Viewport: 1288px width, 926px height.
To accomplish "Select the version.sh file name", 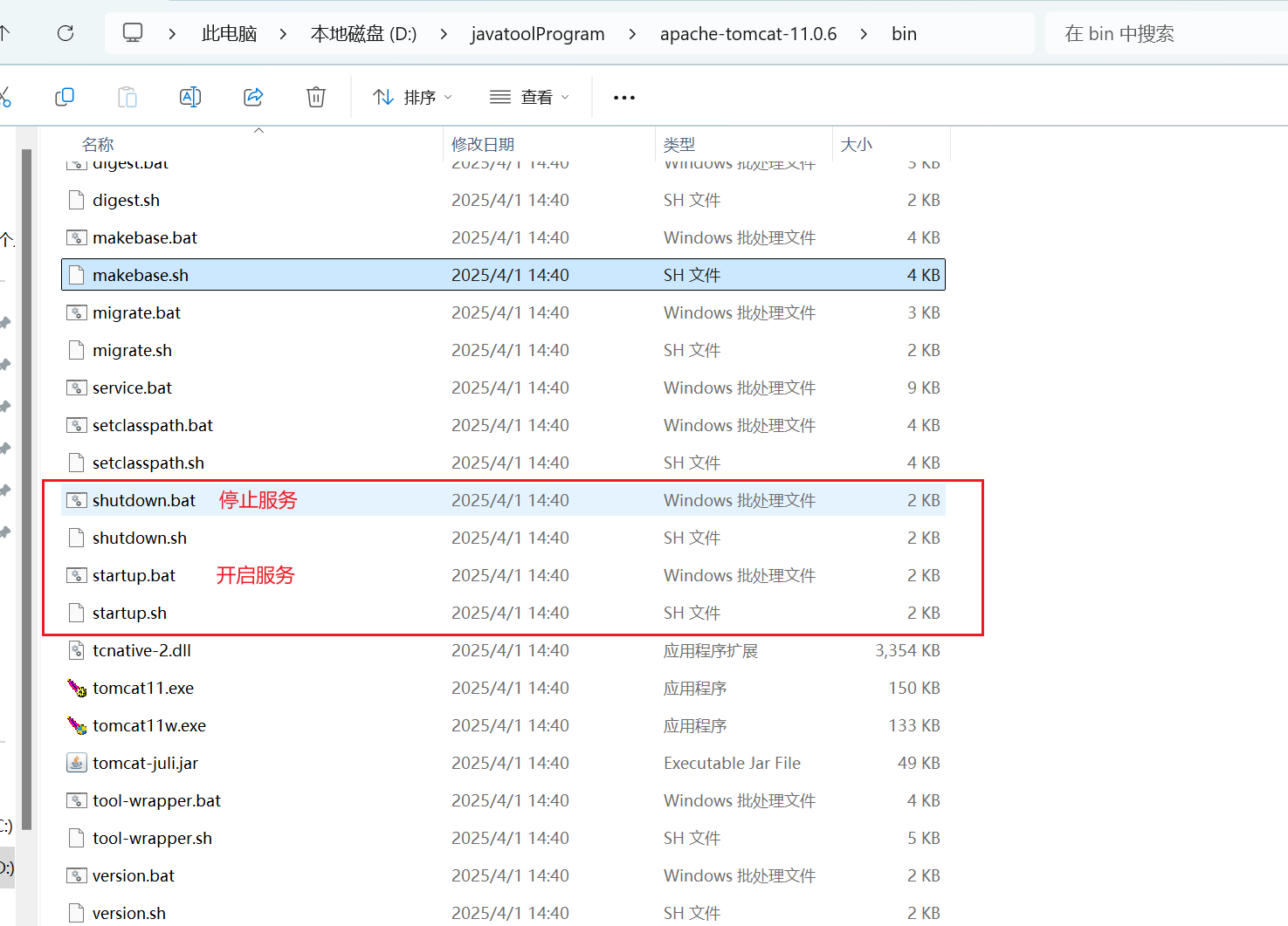I will pos(129,913).
